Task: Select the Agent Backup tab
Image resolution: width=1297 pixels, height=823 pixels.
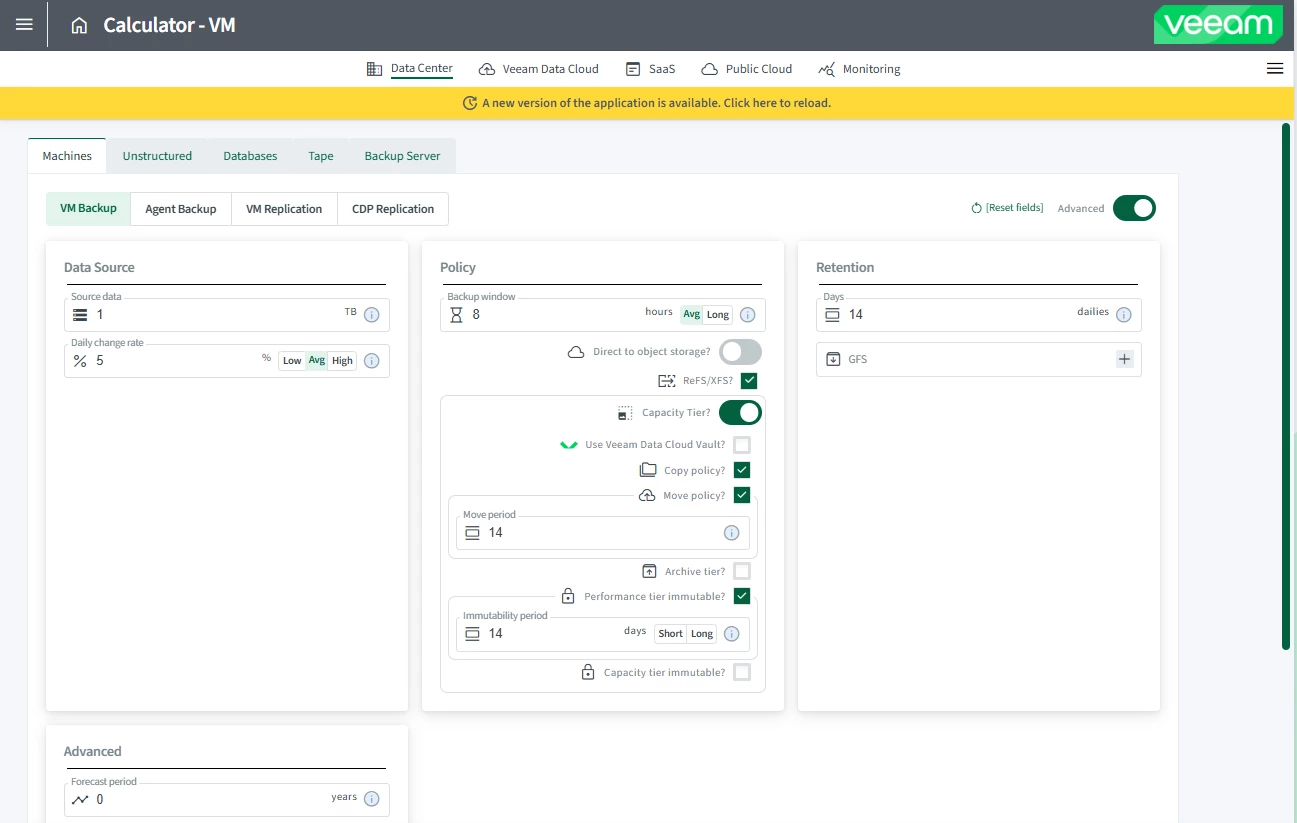Action: click(x=181, y=209)
